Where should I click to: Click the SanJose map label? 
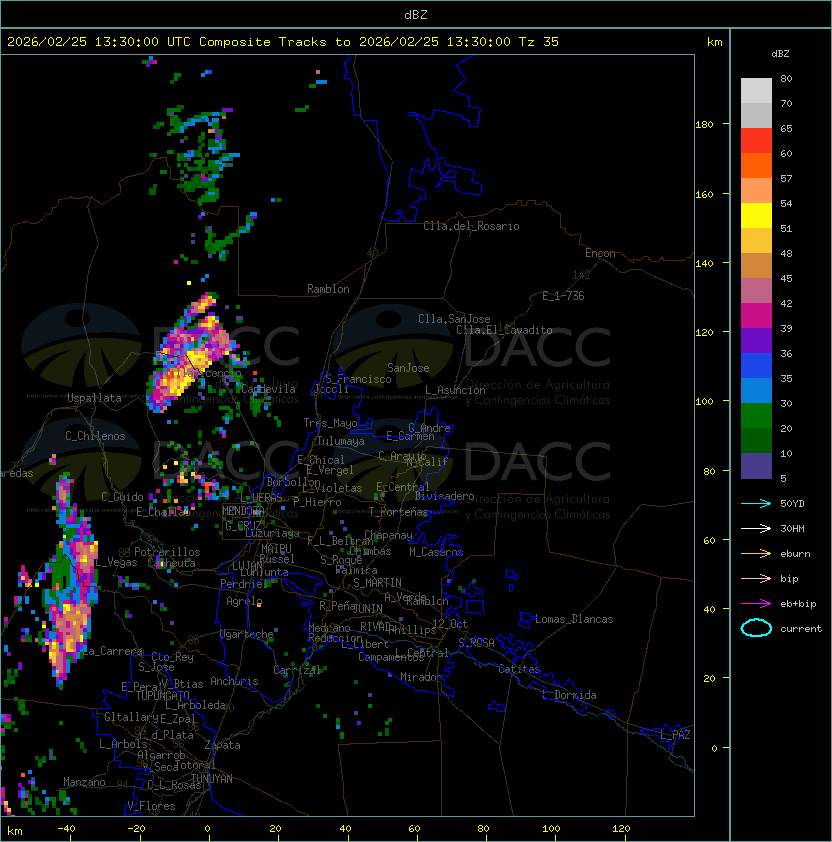tap(408, 368)
